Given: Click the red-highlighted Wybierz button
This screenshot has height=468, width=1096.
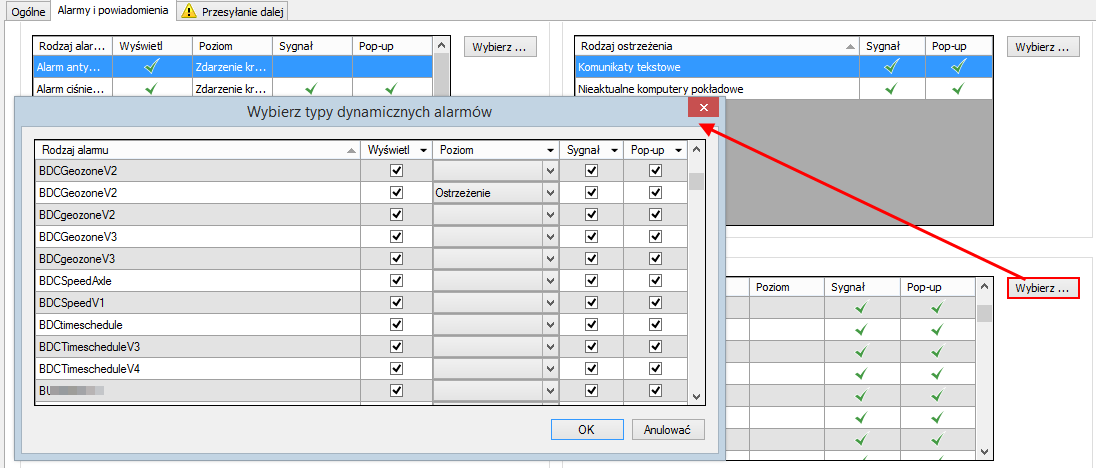Looking at the screenshot, I should pos(1042,289).
